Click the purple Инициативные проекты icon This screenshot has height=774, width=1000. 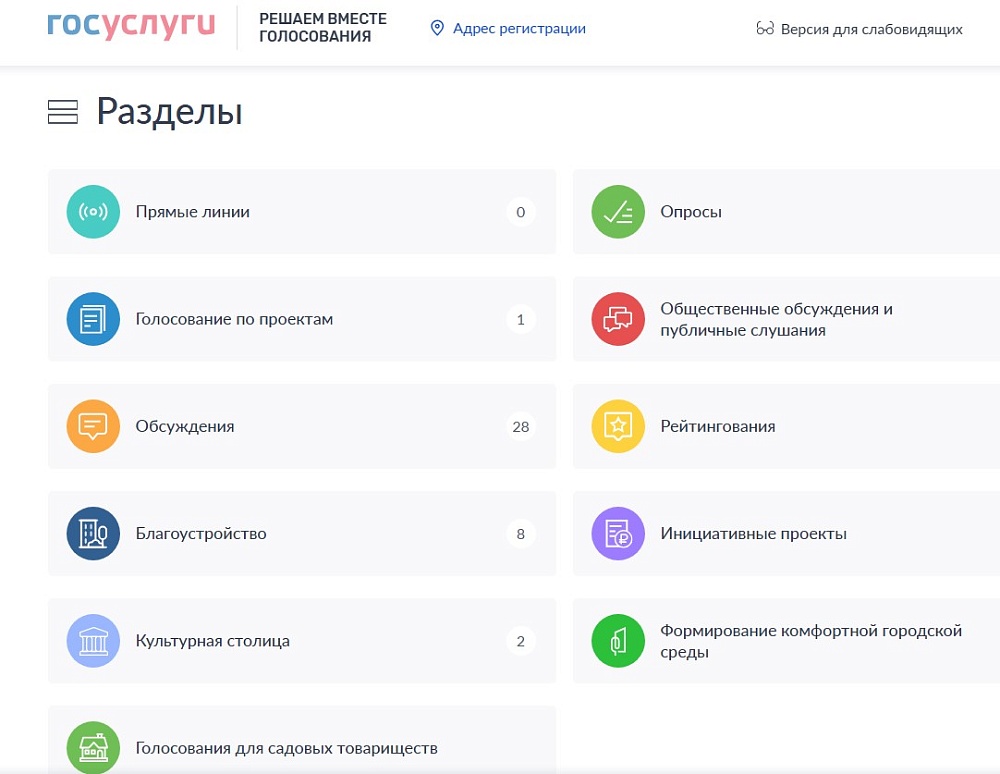point(618,533)
